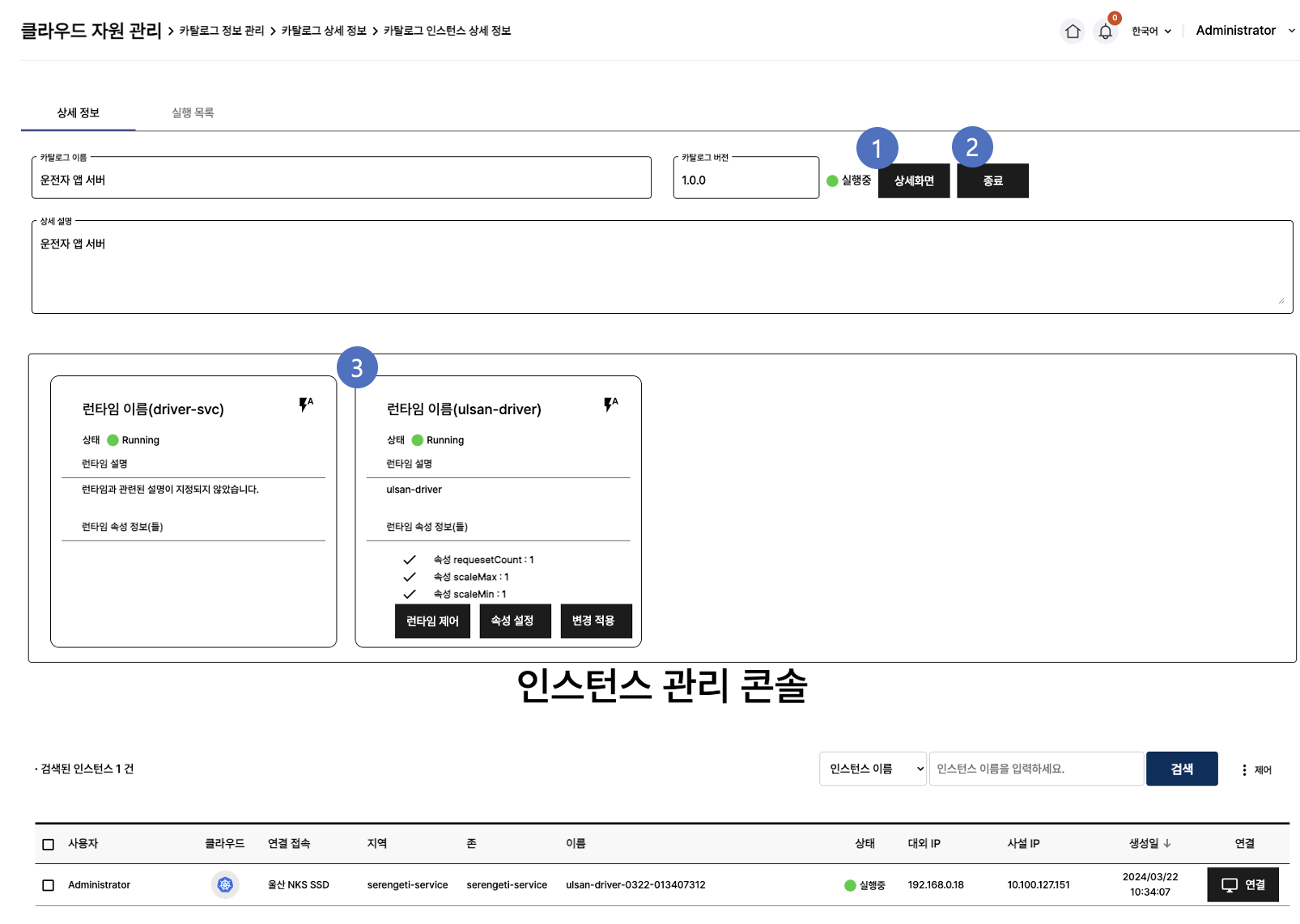Click 카탈로그 정보 관리 breadcrumb link
The height and width of the screenshot is (924, 1300).
coord(222,31)
